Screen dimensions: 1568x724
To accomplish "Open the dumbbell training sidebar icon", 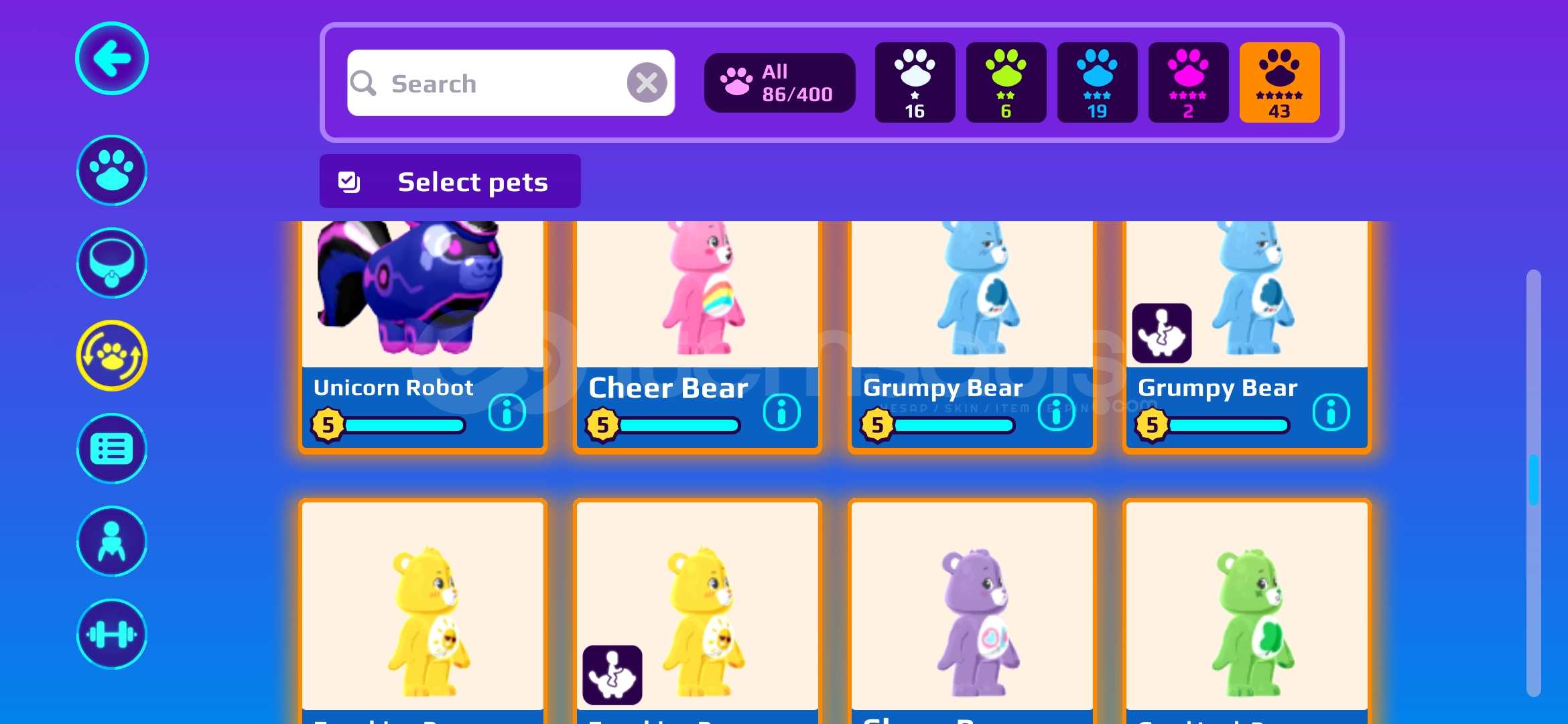I will coord(112,634).
